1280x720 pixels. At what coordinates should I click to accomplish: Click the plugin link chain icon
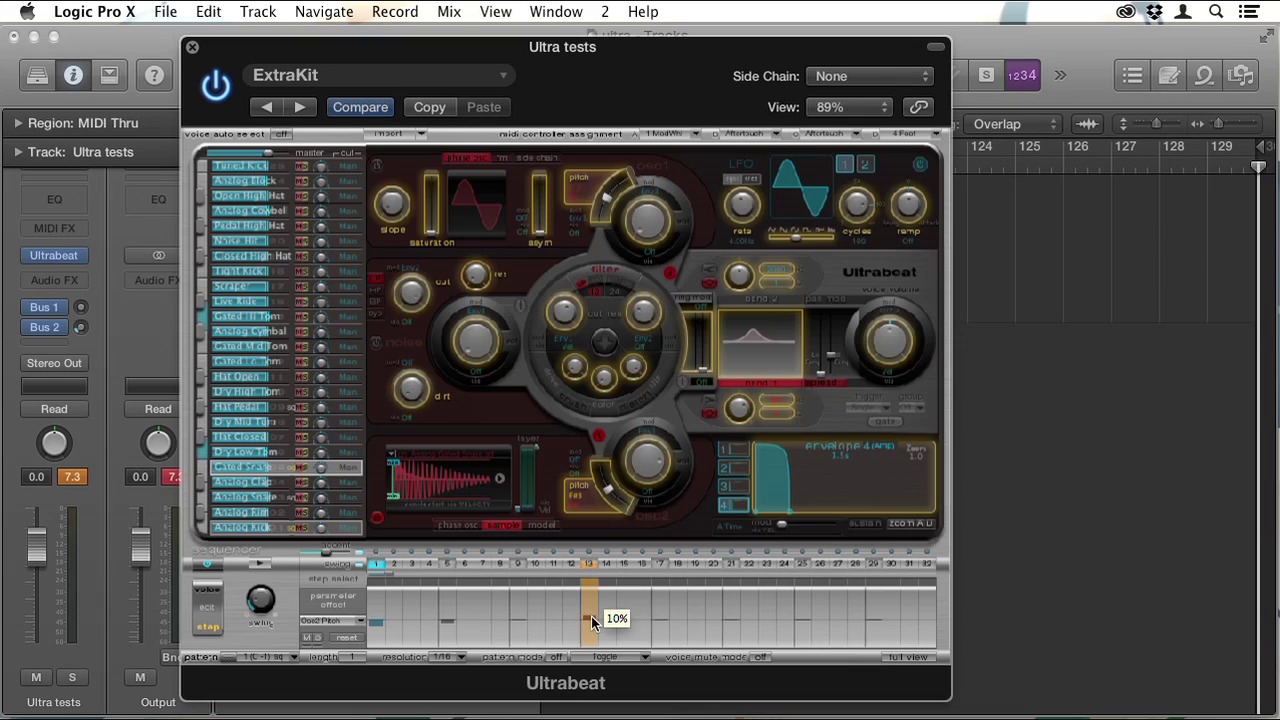click(918, 107)
